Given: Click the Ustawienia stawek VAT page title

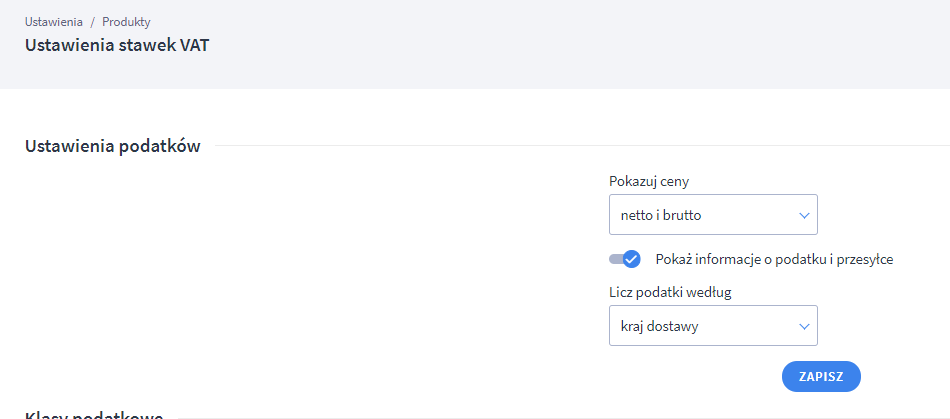Looking at the screenshot, I should 116,45.
